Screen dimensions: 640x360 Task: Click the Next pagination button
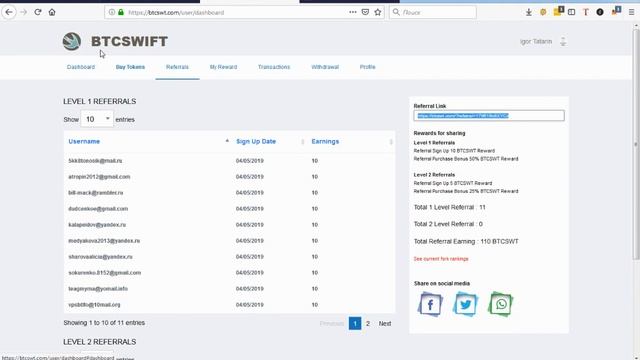[x=384, y=323]
